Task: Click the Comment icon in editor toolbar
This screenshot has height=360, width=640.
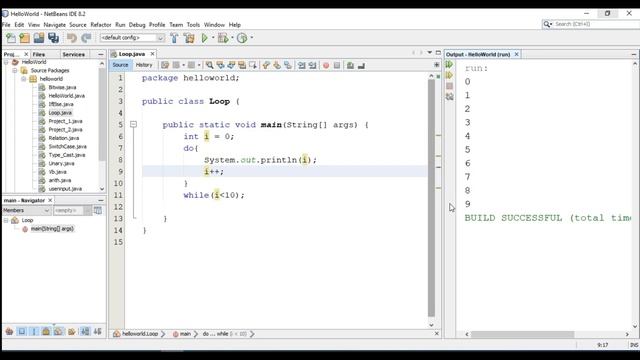Action: (350, 65)
